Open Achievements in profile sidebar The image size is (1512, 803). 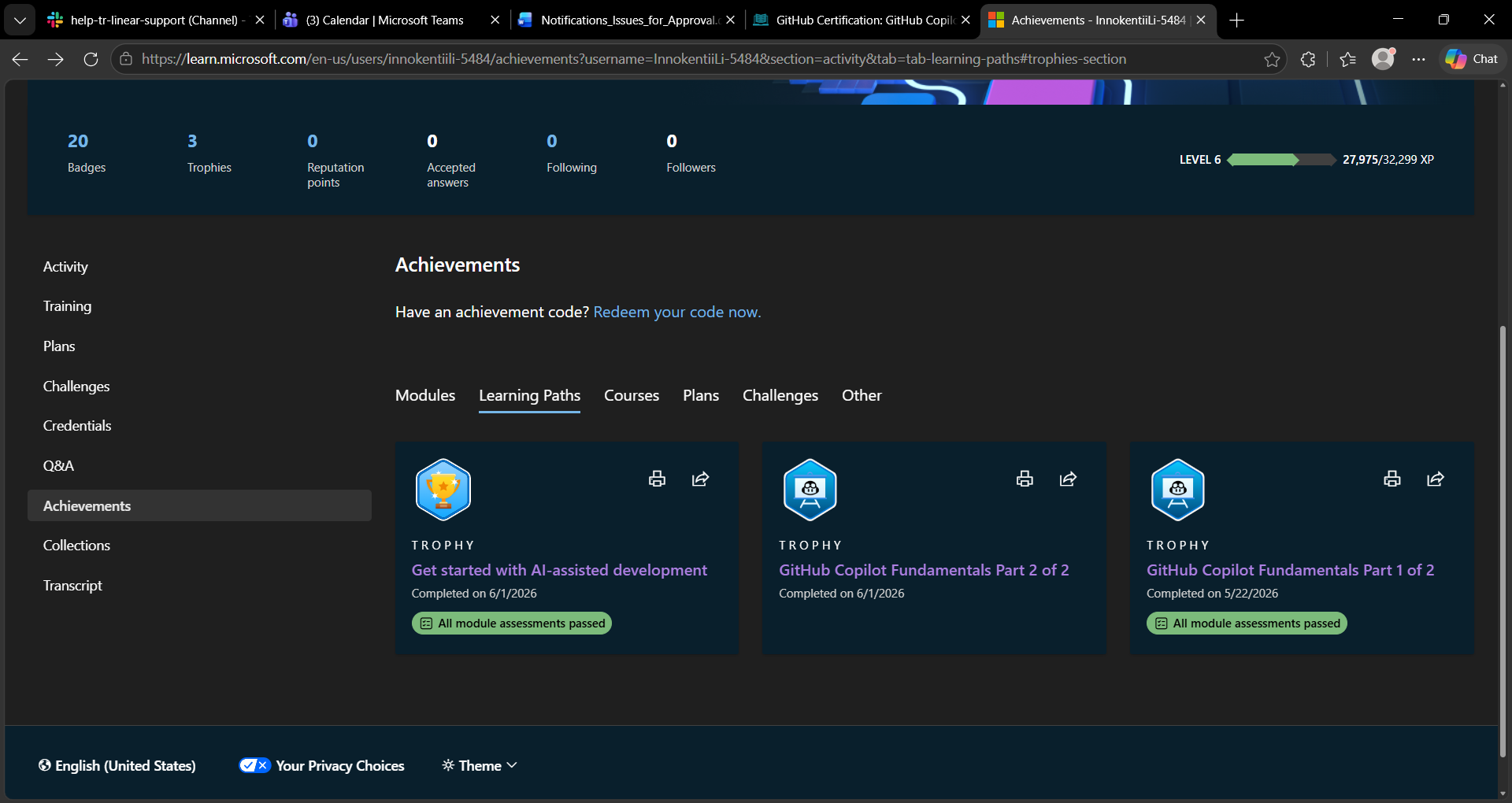pos(199,505)
